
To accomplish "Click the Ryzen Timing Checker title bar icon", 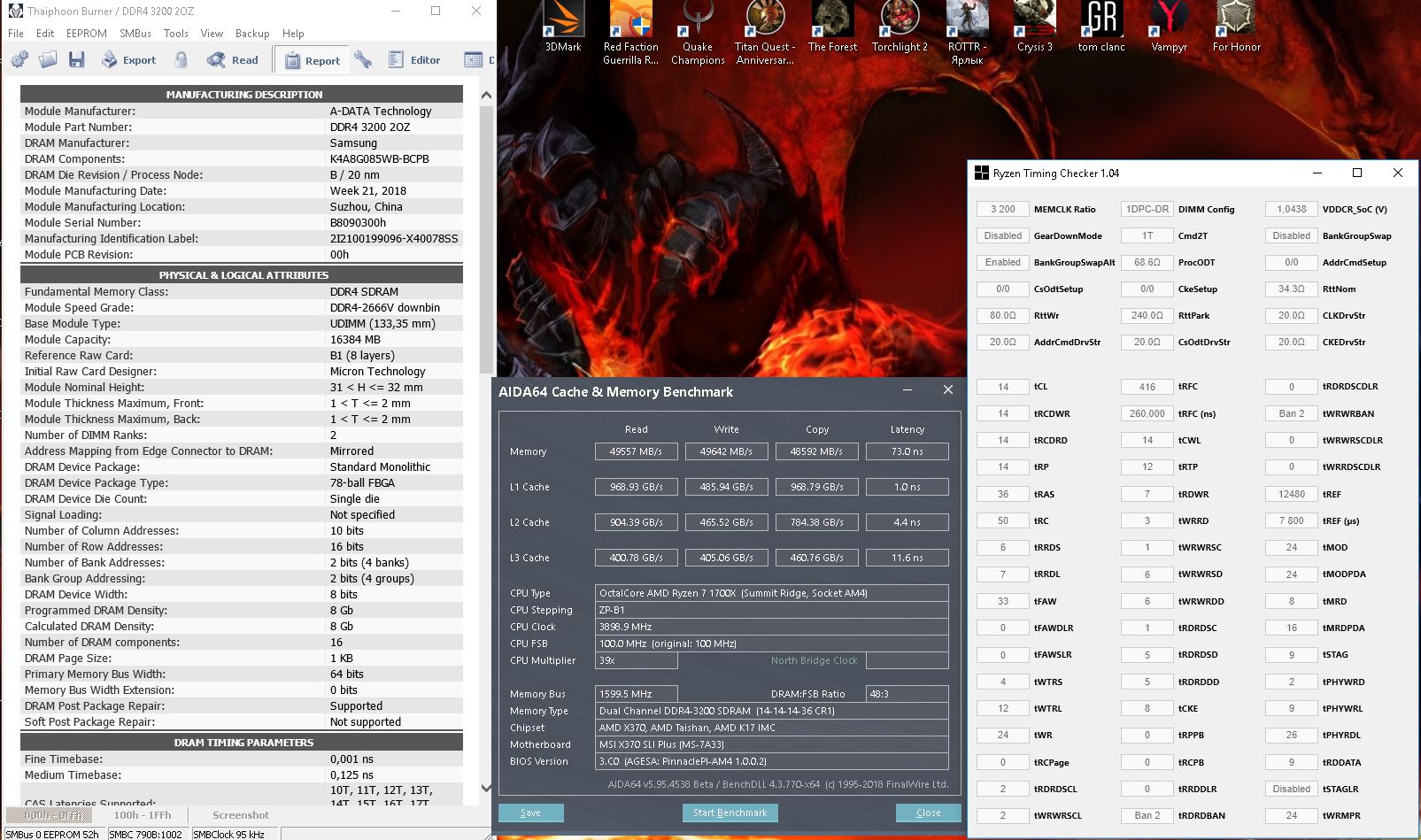I will 981,173.
